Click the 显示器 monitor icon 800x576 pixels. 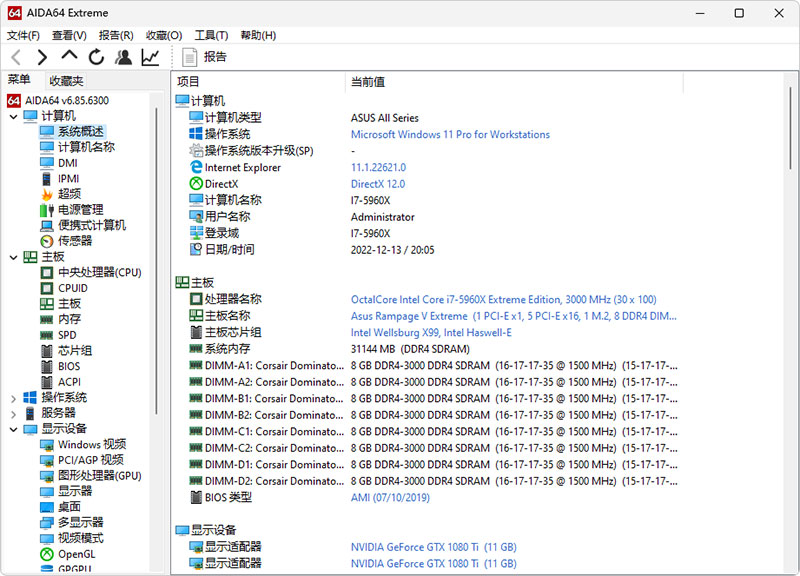pyautogui.click(x=46, y=492)
